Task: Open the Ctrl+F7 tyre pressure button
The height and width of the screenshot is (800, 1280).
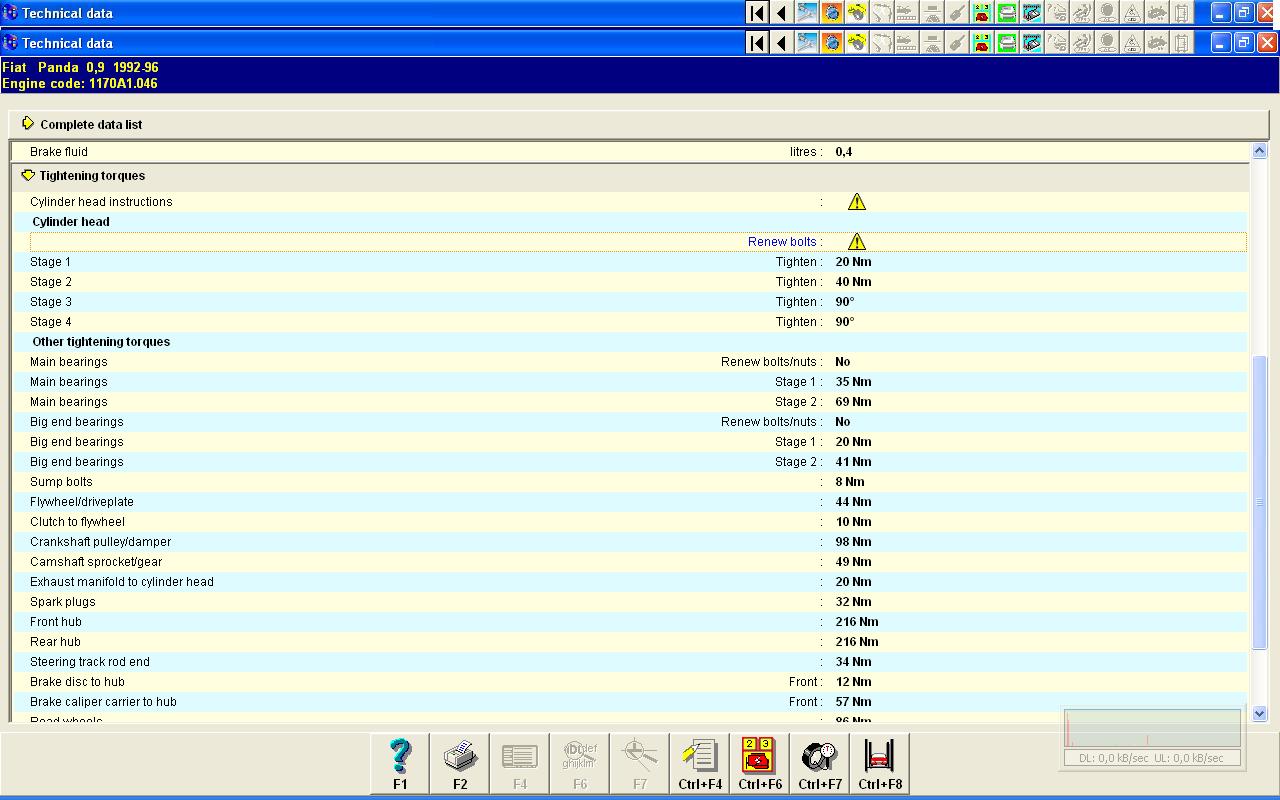Action: tap(820, 764)
